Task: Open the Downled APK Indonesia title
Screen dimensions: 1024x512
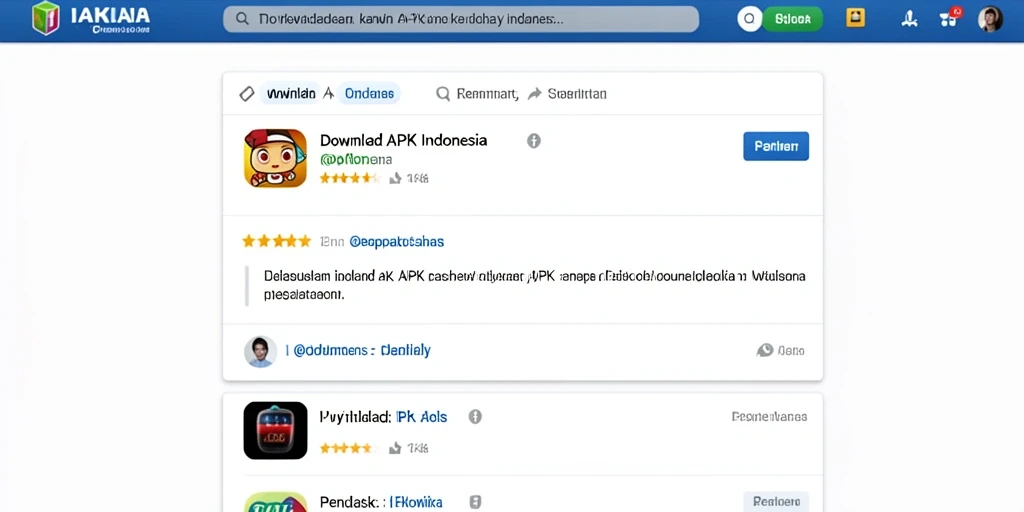Action: (x=403, y=140)
